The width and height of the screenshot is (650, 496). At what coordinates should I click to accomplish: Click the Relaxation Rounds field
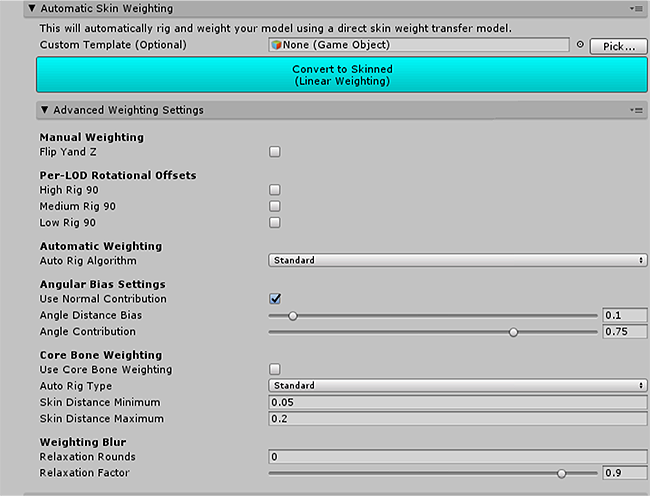coord(458,457)
